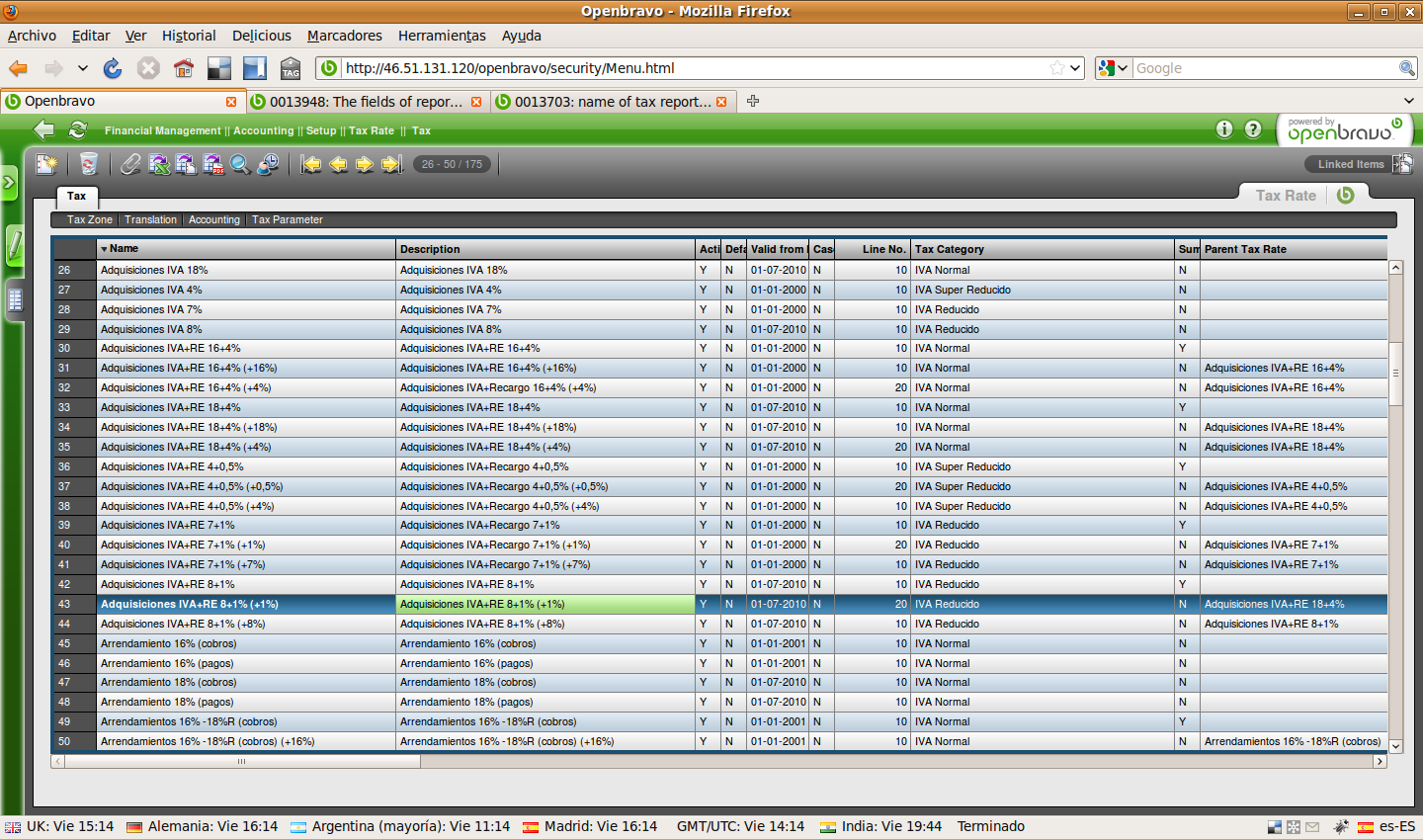Delete the selected tax record
1423x840 pixels.
(x=89, y=164)
